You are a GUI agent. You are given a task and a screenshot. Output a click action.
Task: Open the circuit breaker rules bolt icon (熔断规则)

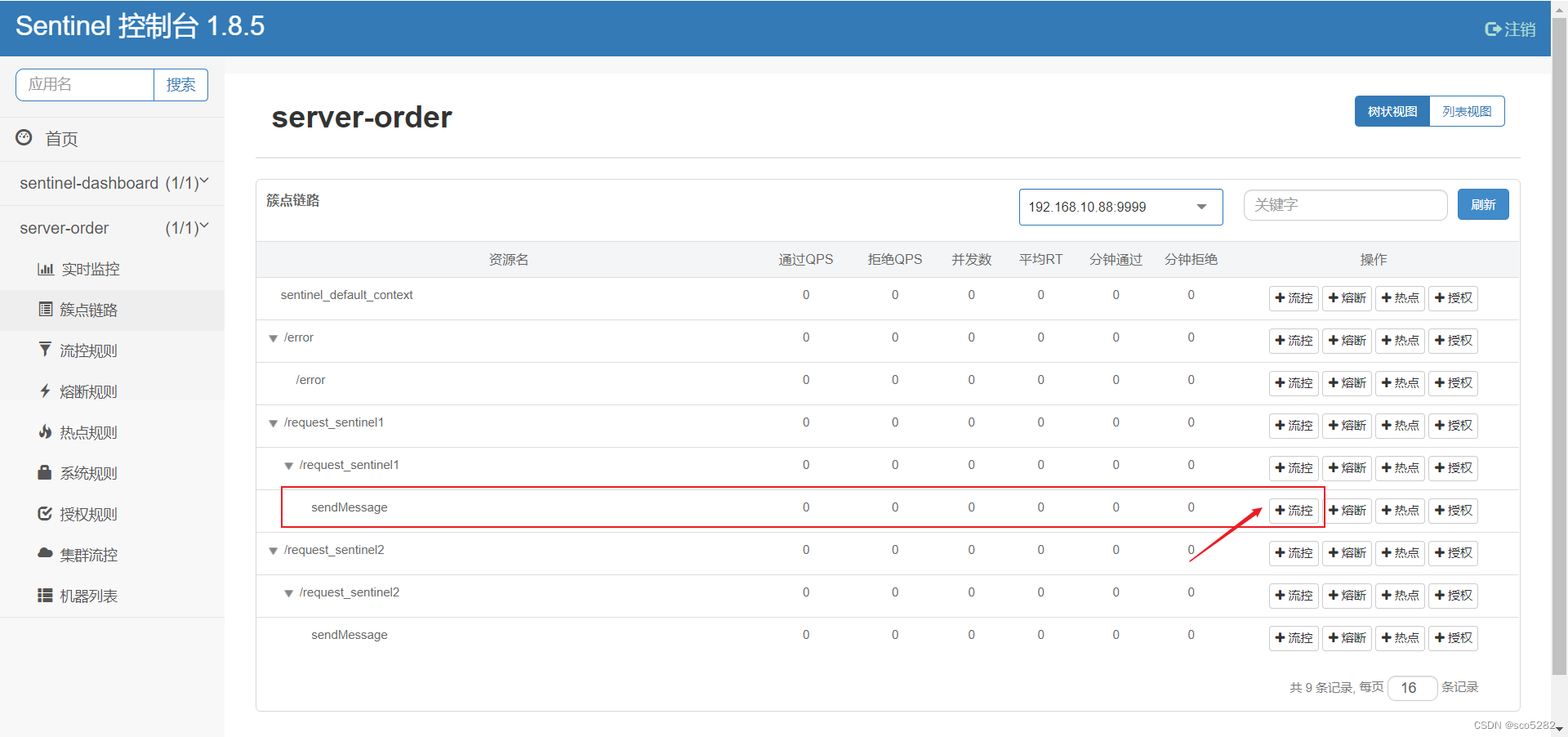[x=45, y=391]
